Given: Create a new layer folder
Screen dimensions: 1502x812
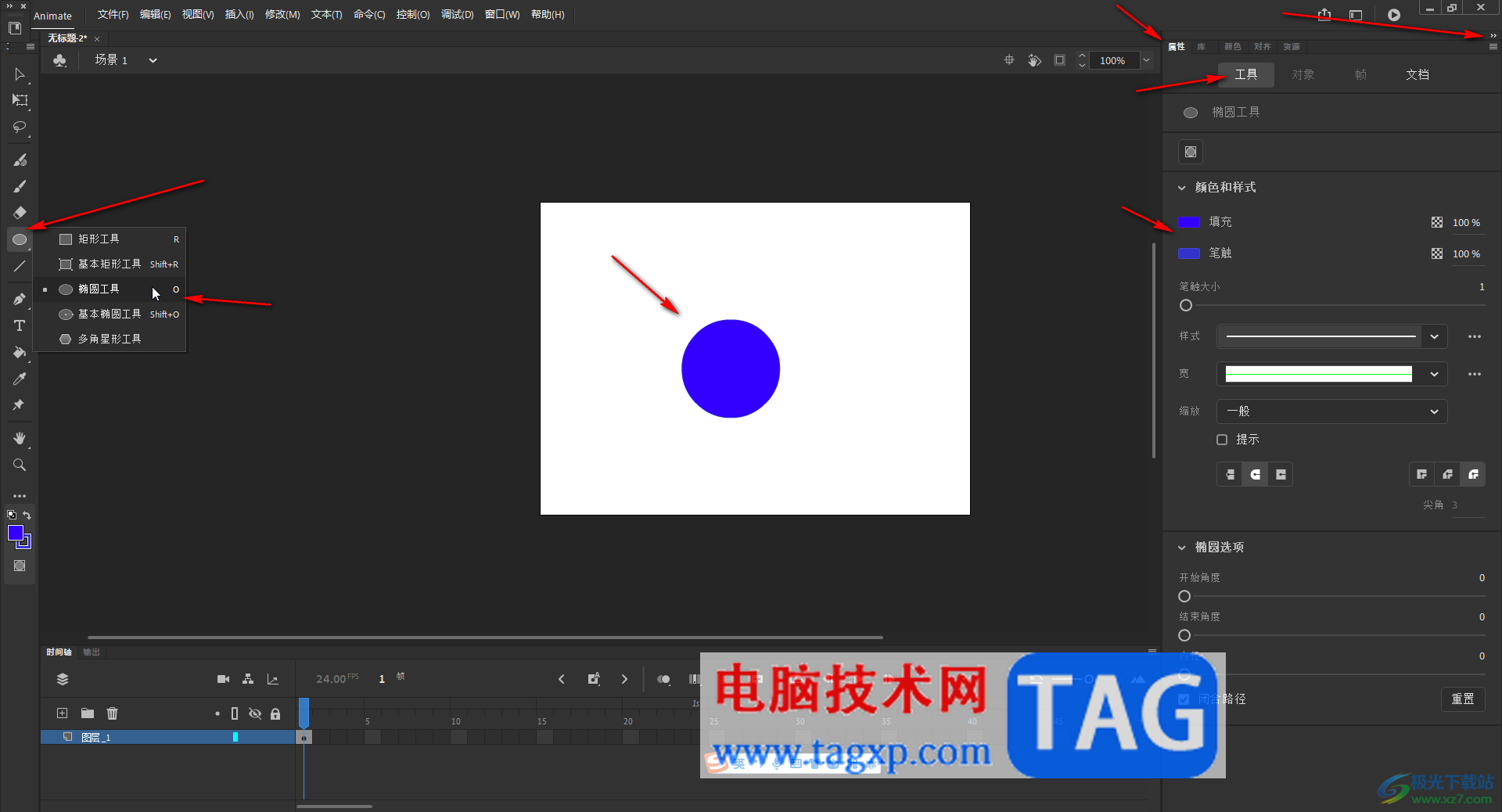Looking at the screenshot, I should (x=88, y=713).
